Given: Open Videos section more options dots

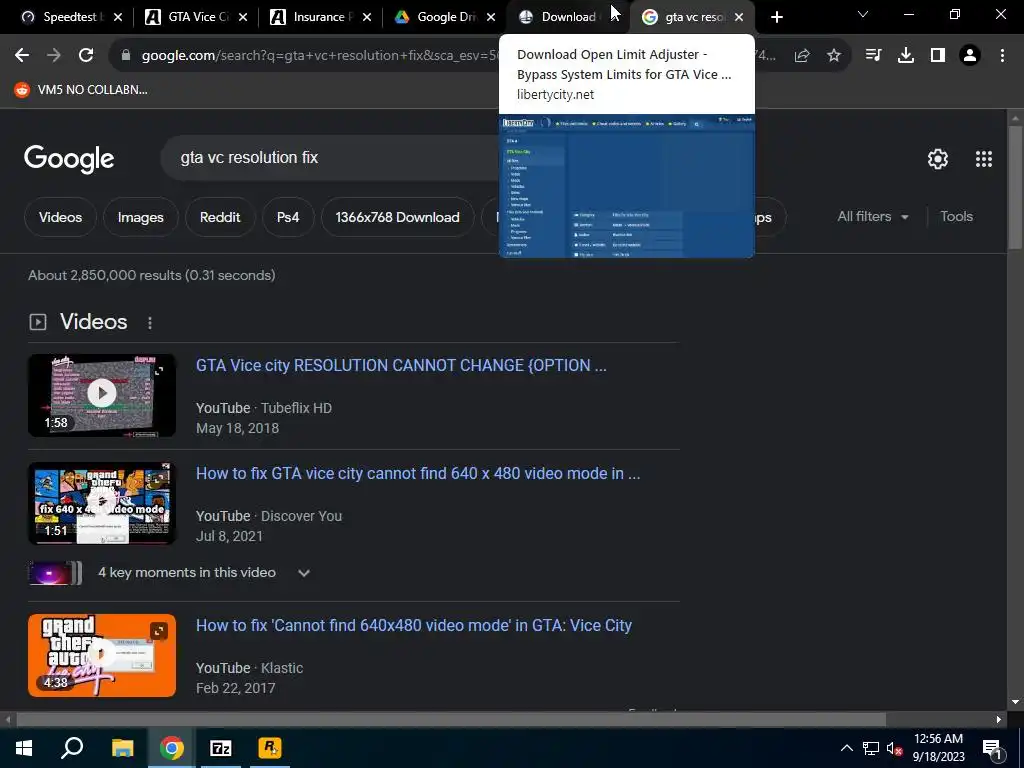Looking at the screenshot, I should click(150, 323).
